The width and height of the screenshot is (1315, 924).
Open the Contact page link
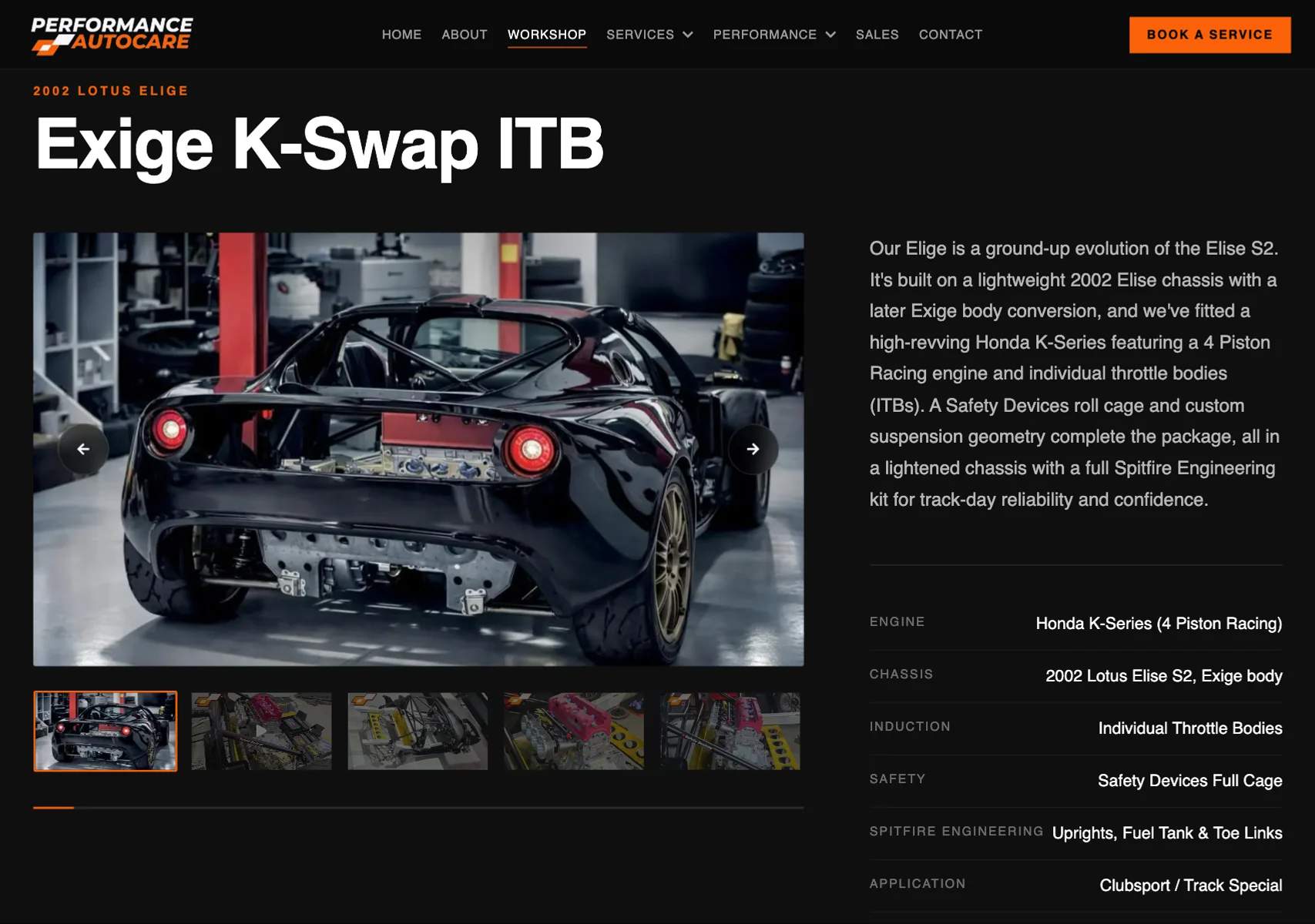tap(951, 35)
